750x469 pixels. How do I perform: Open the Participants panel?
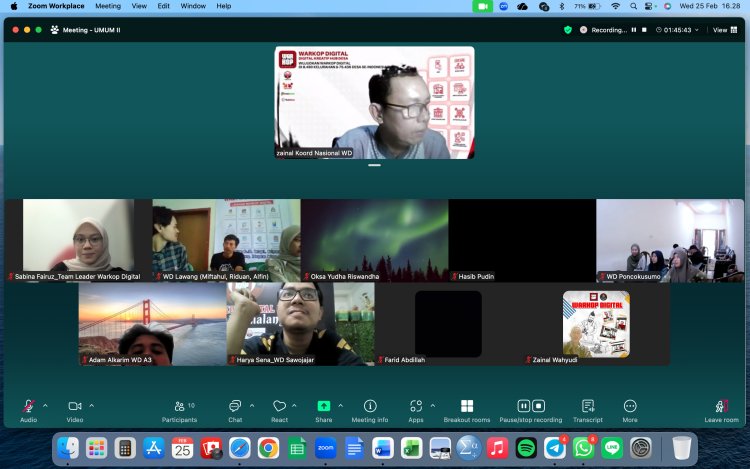[x=179, y=407]
